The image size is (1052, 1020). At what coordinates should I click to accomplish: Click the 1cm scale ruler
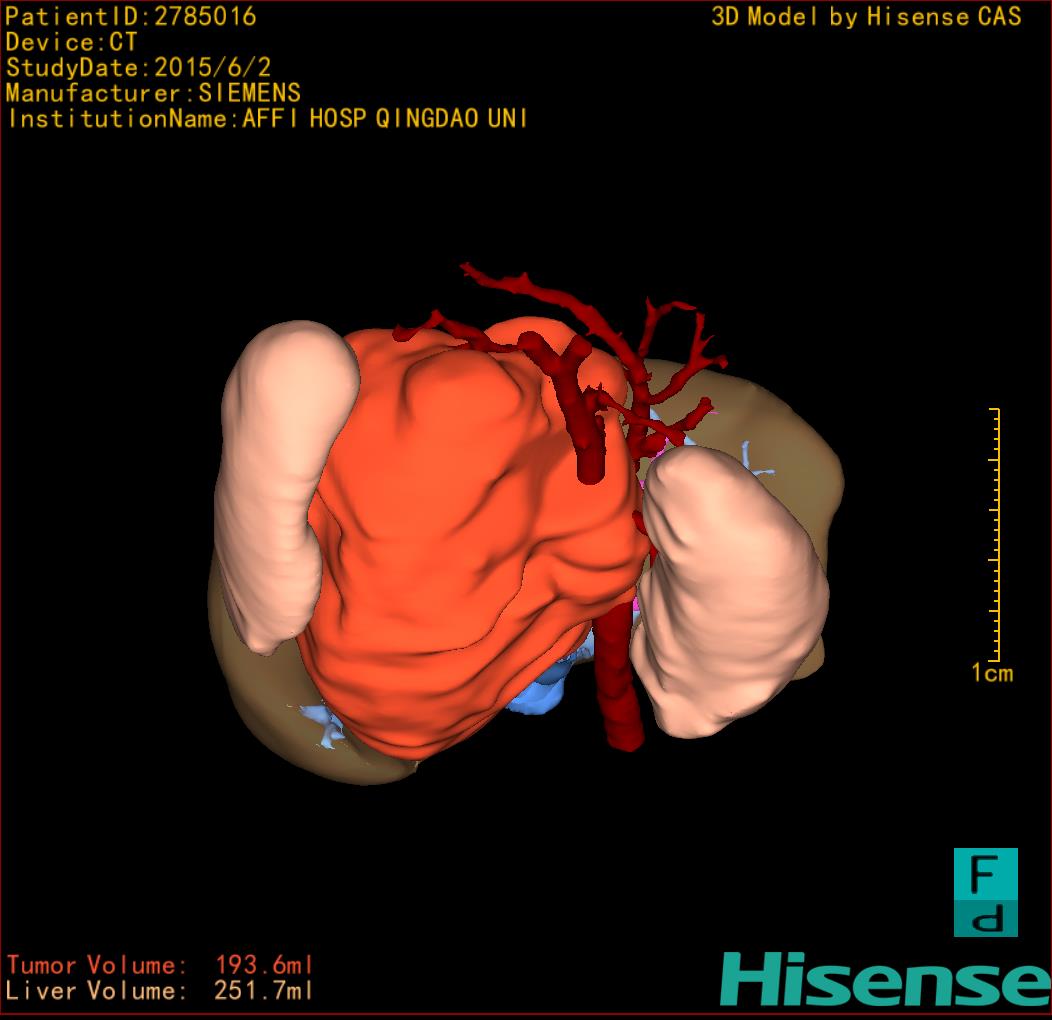[x=996, y=534]
